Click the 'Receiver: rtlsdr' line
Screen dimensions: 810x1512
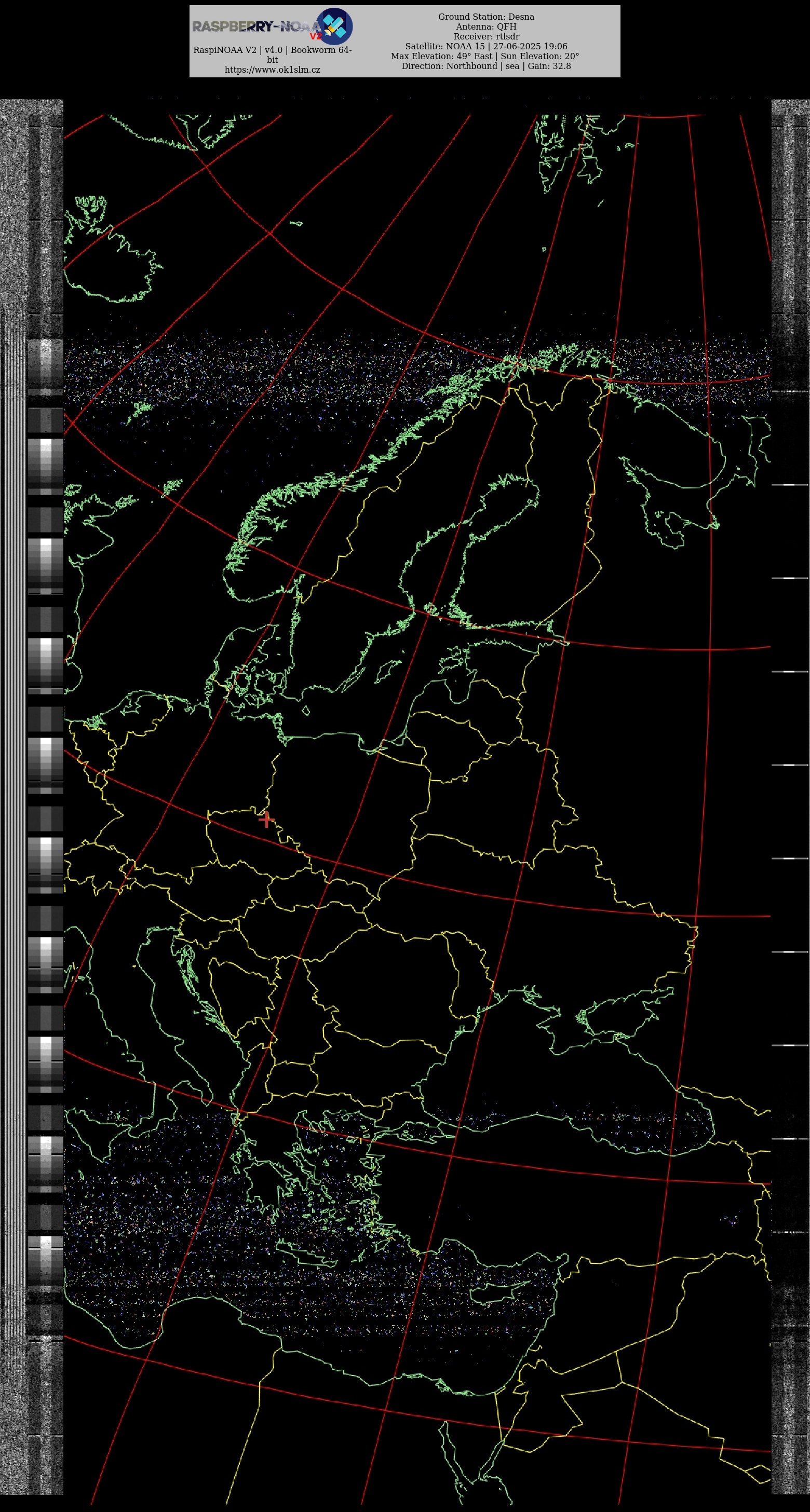click(x=486, y=36)
